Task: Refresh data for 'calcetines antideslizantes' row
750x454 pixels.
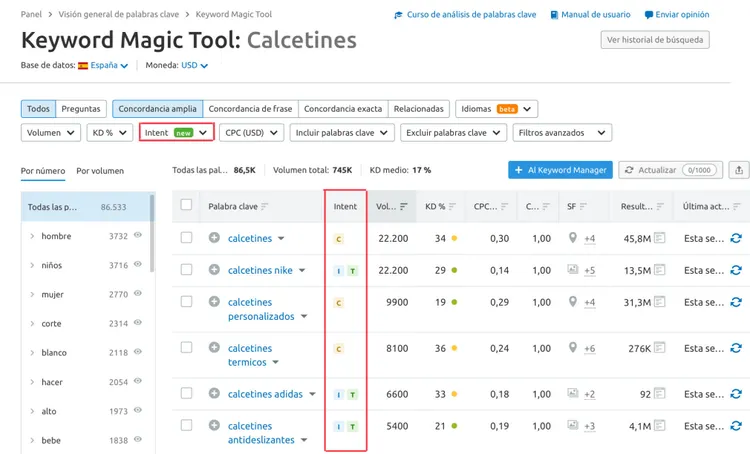Action: [736, 426]
